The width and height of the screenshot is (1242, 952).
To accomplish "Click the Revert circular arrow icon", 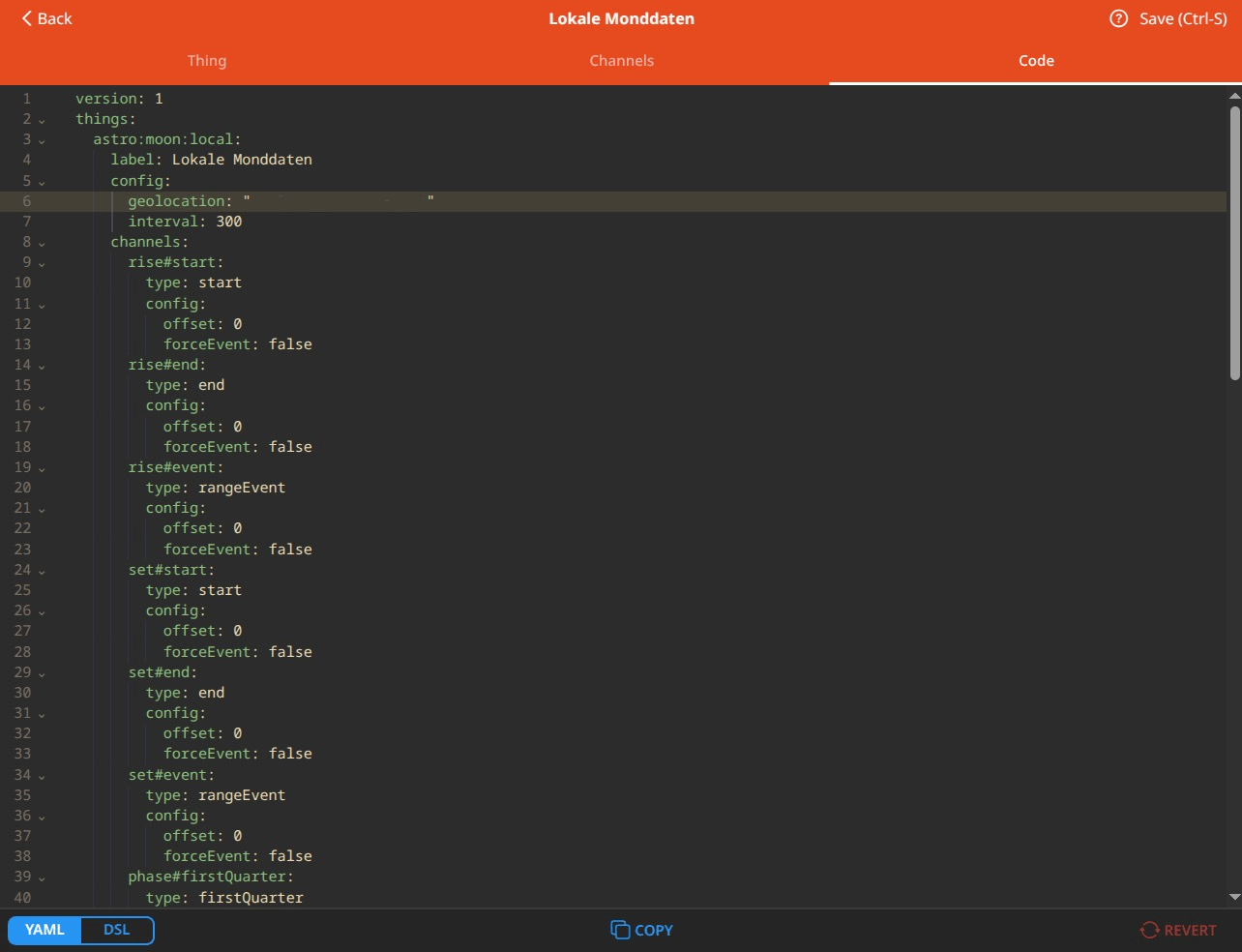I will tap(1149, 930).
